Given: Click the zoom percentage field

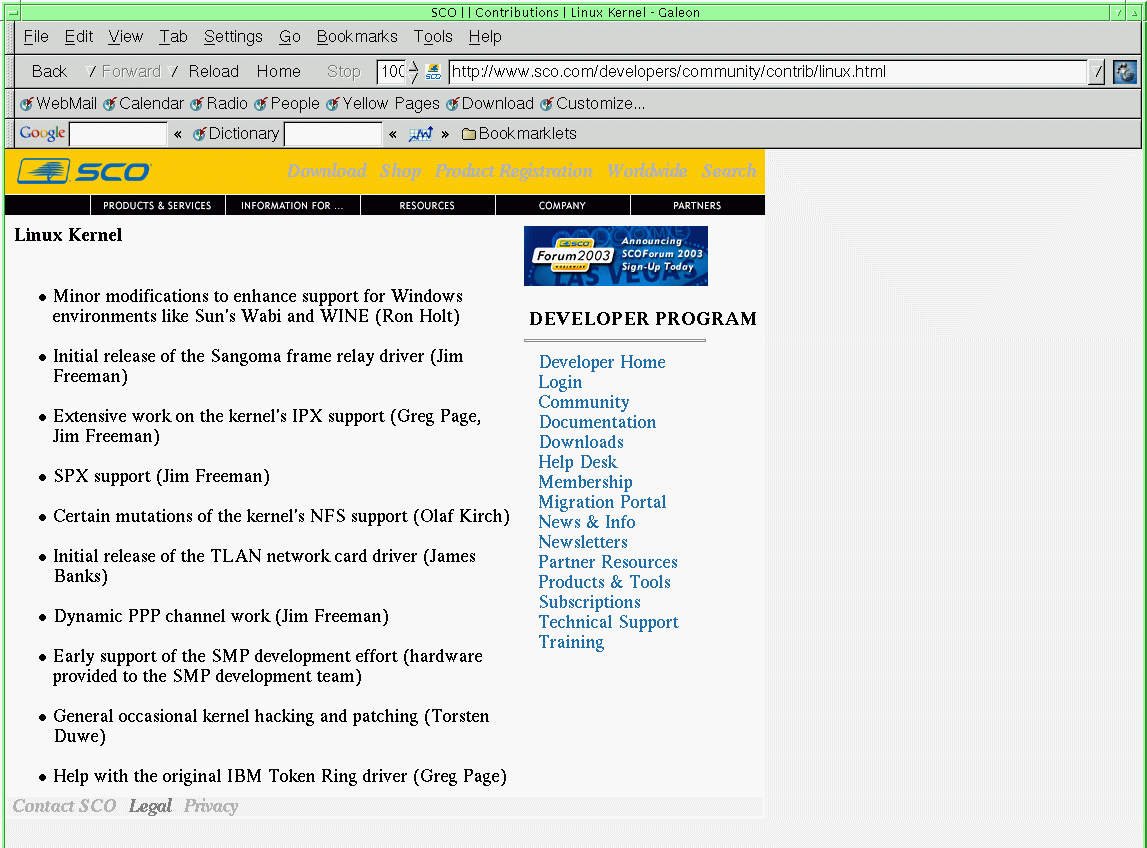Looking at the screenshot, I should point(392,72).
